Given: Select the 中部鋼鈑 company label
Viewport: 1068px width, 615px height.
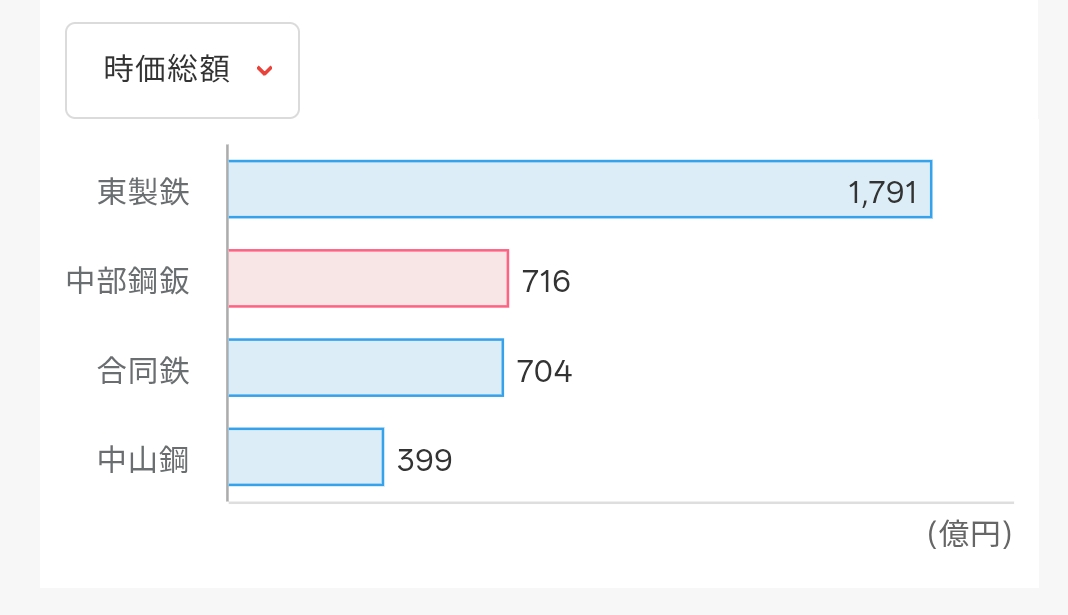Looking at the screenshot, I should [x=127, y=281].
